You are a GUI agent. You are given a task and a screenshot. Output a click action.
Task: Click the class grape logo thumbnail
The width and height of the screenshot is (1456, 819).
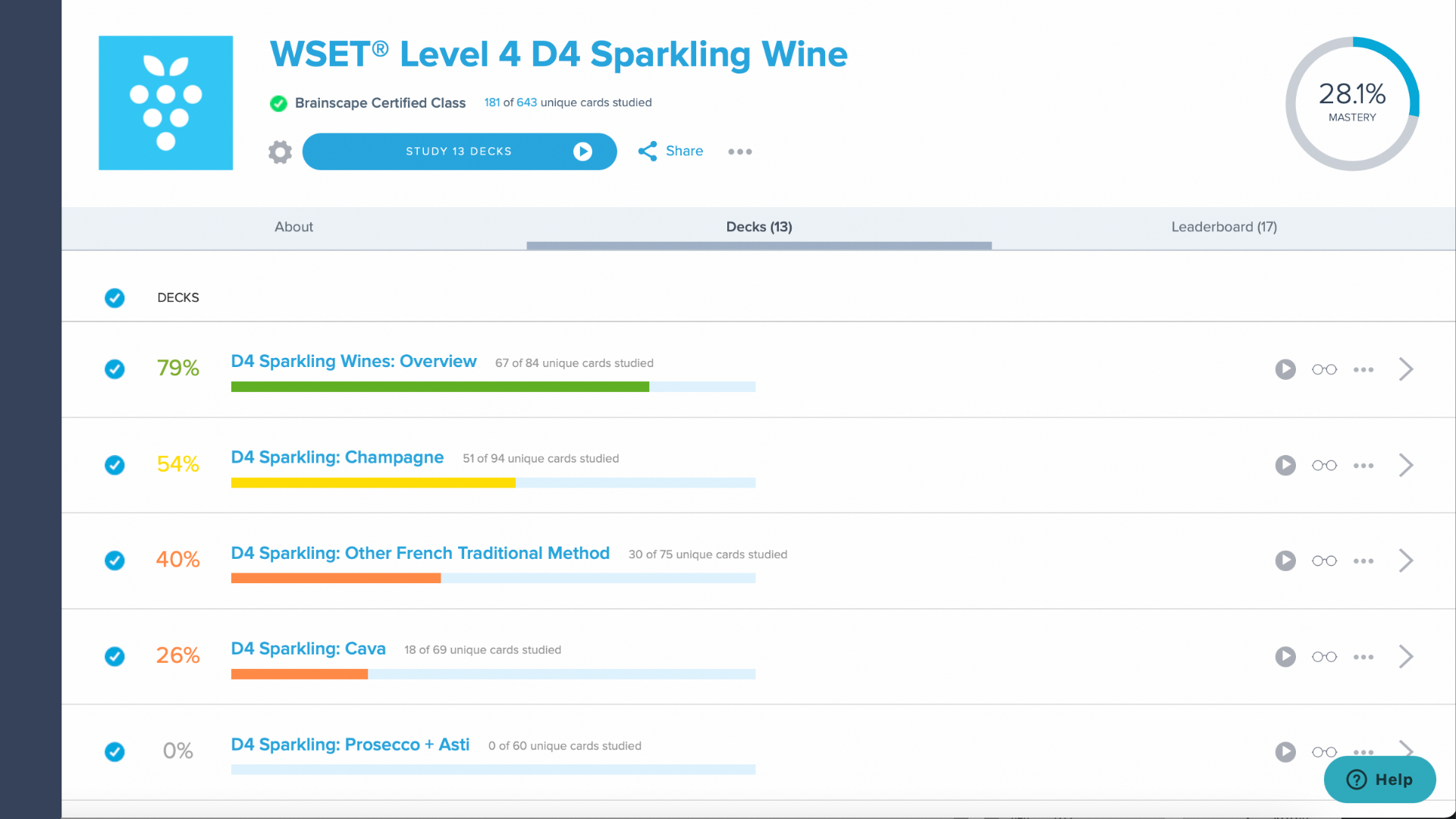click(x=165, y=103)
